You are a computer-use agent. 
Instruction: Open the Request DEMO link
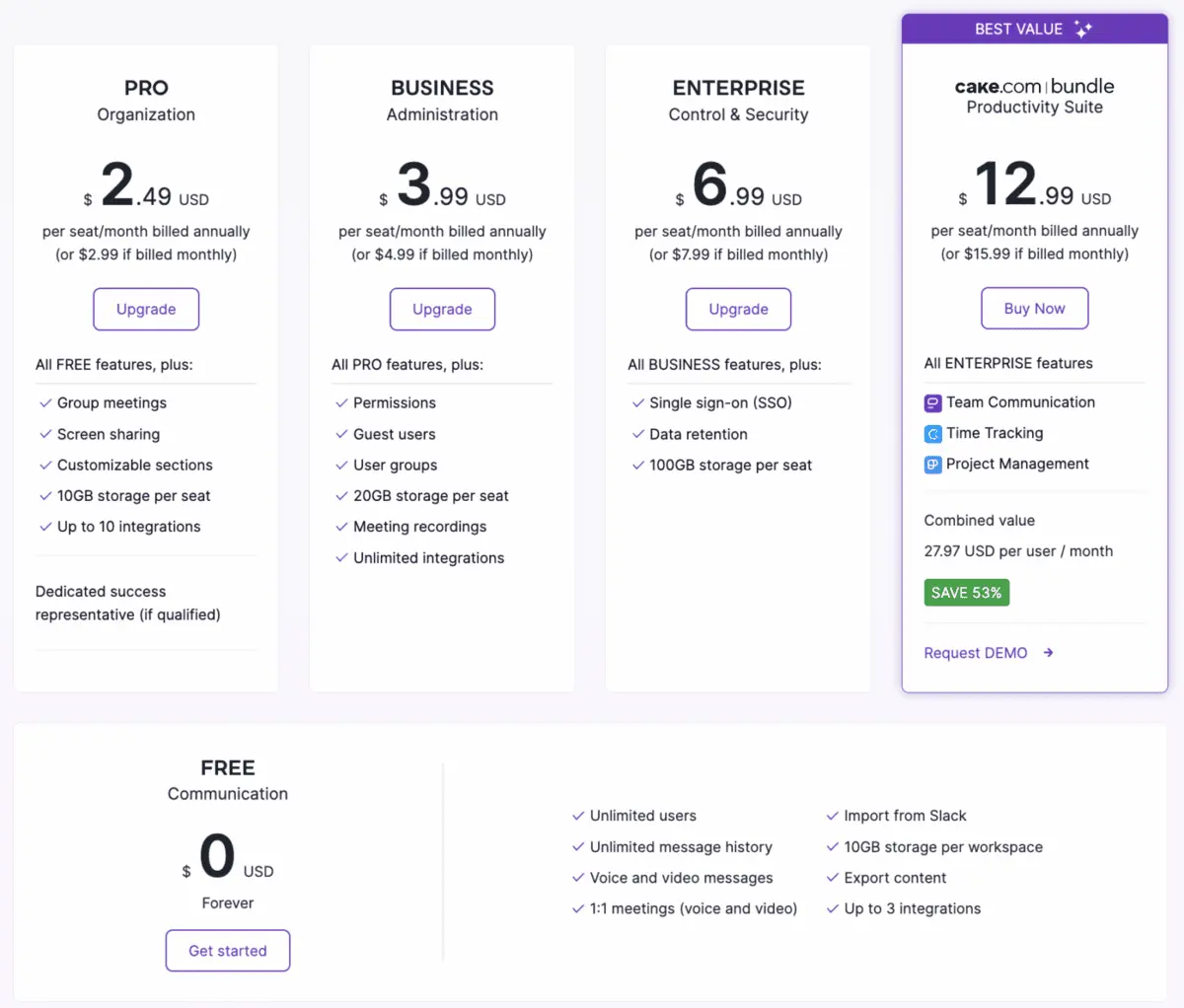[x=975, y=653]
